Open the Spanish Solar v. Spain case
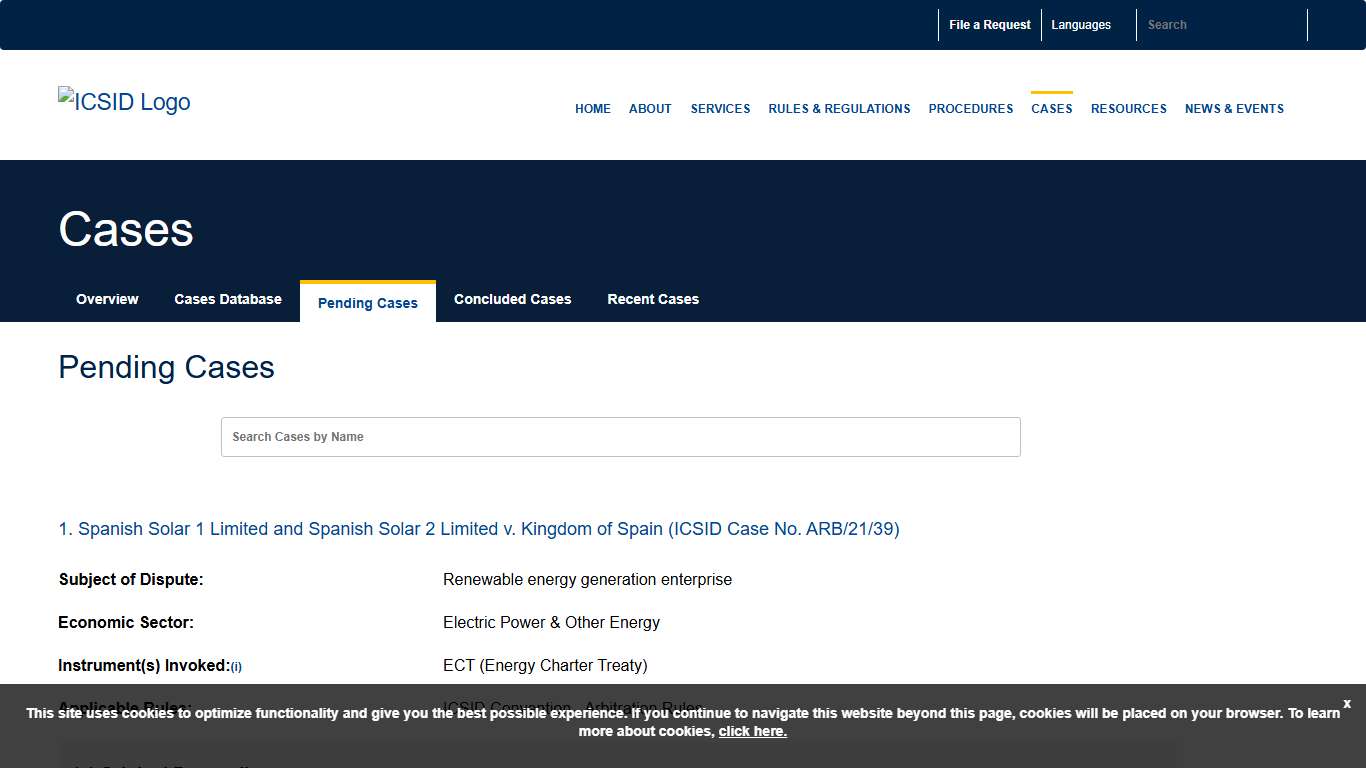The height and width of the screenshot is (768, 1366). pyautogui.click(x=478, y=529)
